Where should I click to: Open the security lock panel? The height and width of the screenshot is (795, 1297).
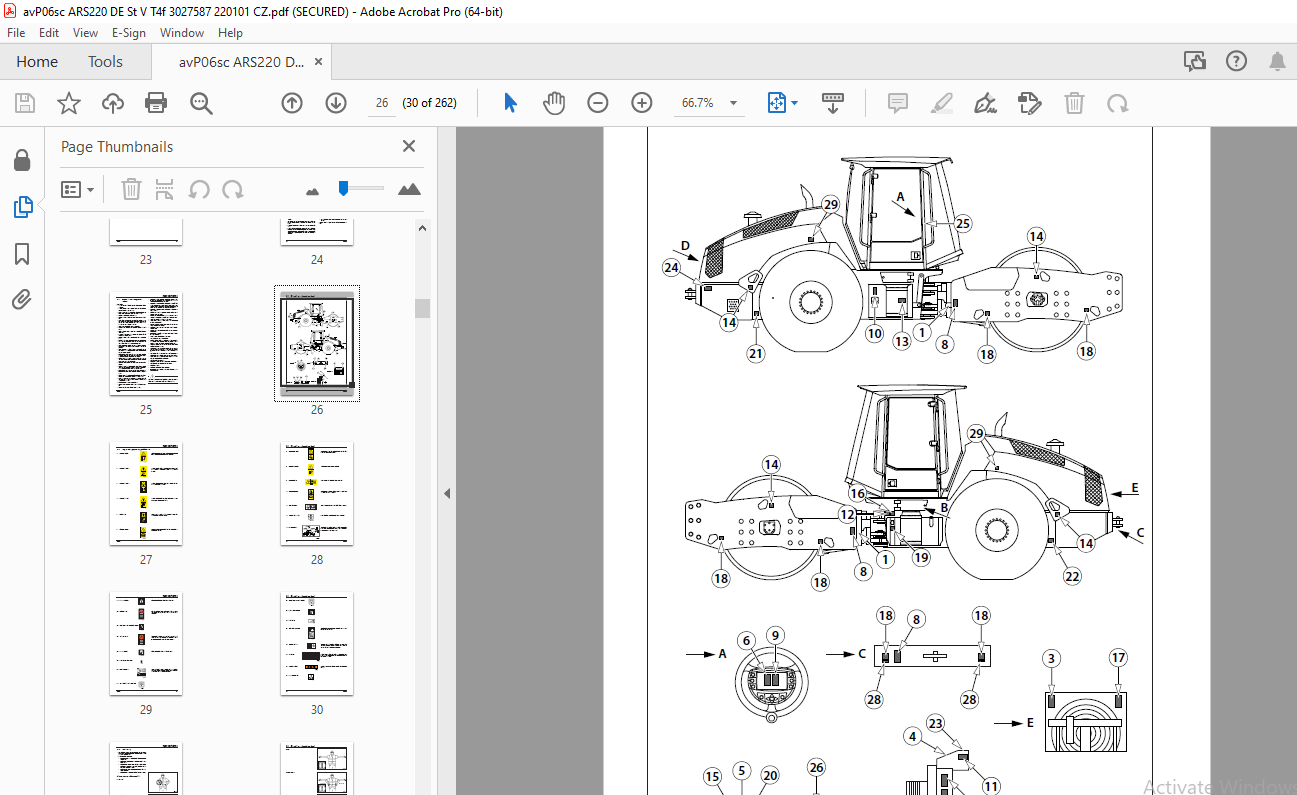pos(21,161)
